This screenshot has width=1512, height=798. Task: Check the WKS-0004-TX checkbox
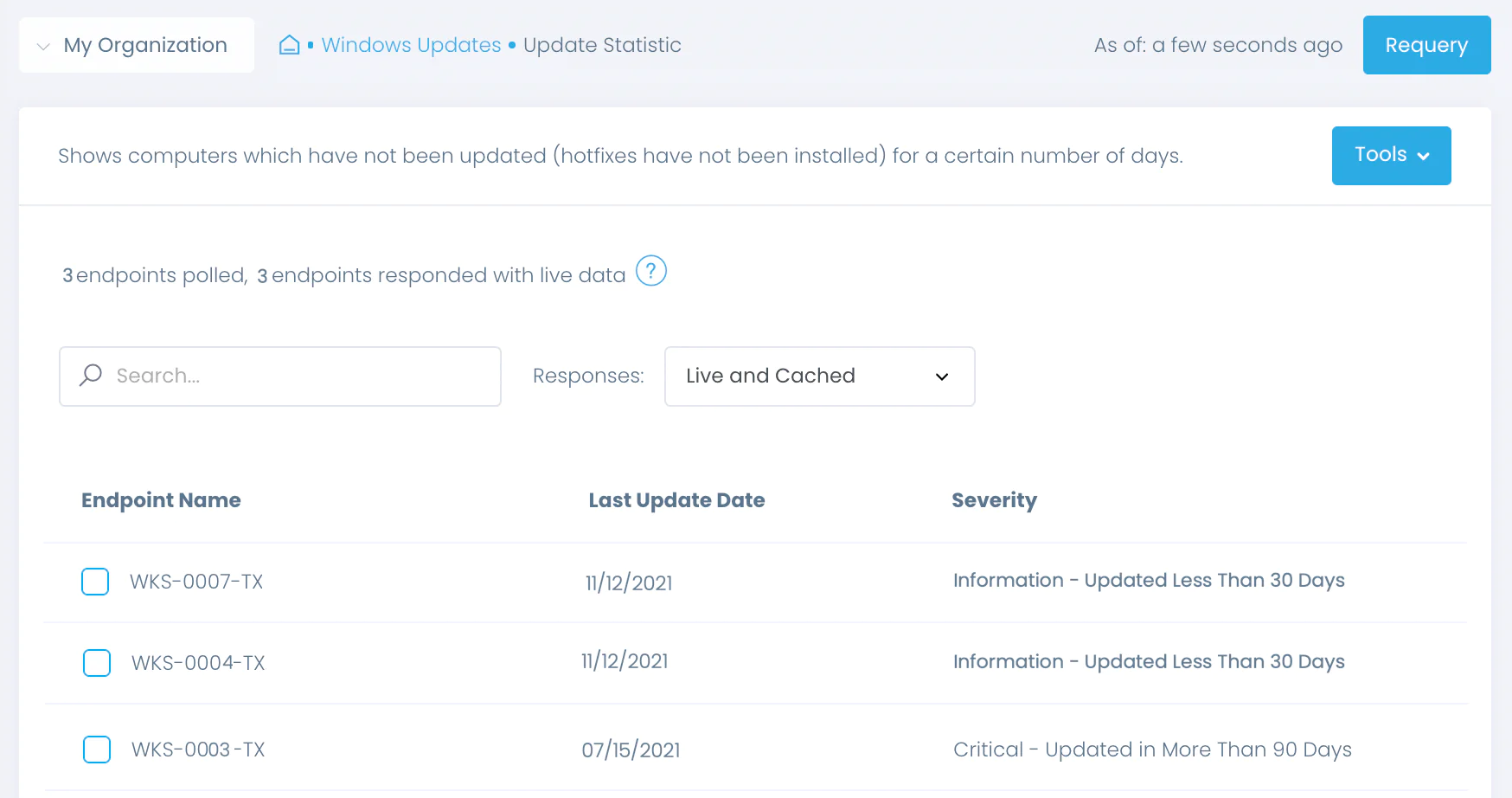pyautogui.click(x=97, y=663)
